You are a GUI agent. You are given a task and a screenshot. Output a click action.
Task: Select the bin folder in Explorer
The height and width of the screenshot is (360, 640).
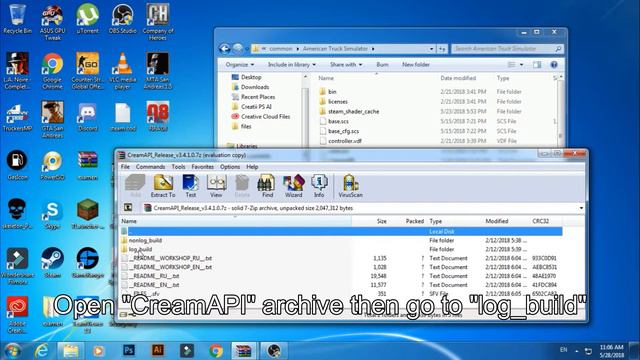point(332,92)
